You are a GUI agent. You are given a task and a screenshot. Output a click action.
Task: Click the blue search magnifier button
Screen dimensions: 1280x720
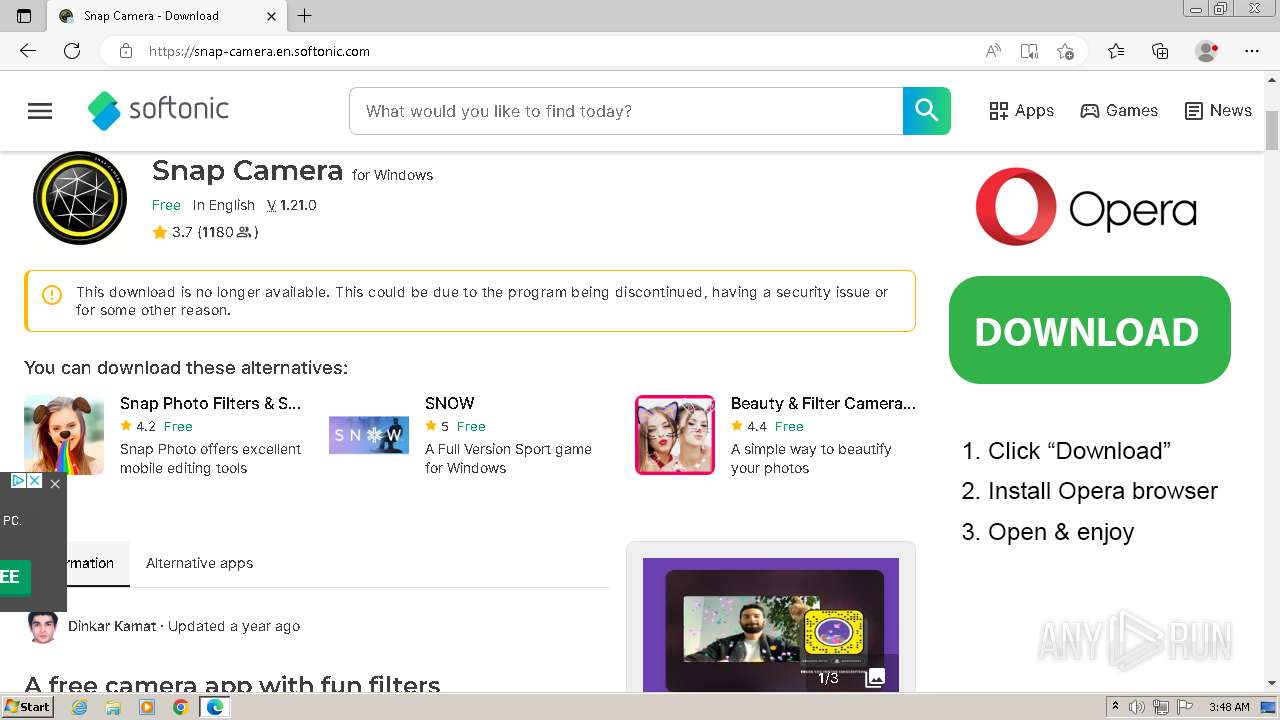[x=927, y=111]
